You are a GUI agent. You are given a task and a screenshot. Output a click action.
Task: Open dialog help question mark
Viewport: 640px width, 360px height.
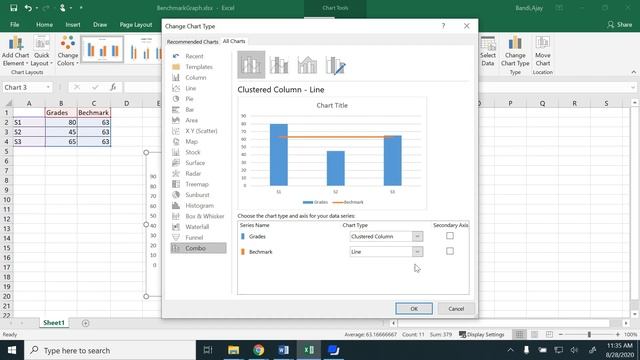[x=443, y=26]
